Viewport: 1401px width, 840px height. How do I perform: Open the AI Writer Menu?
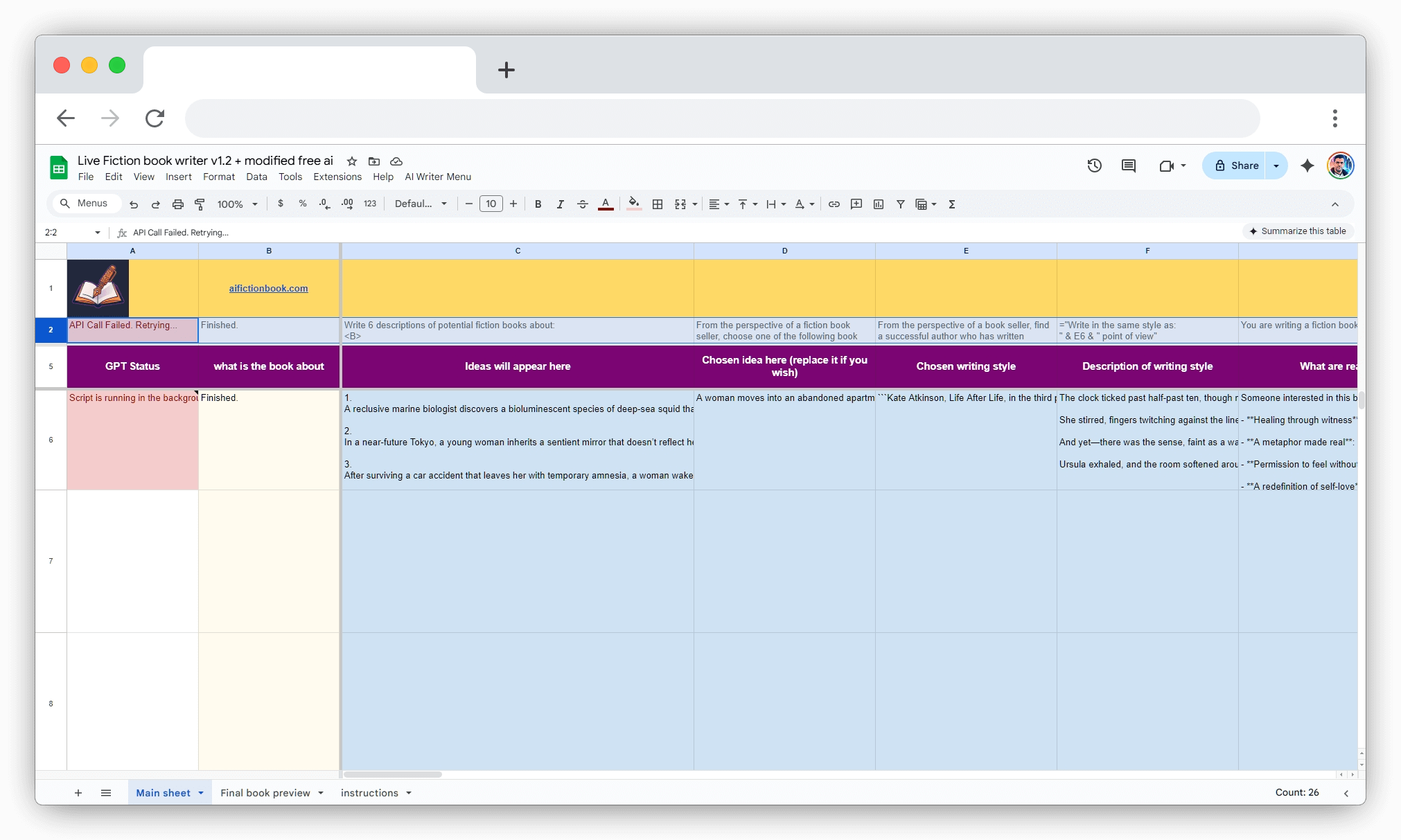click(x=438, y=177)
